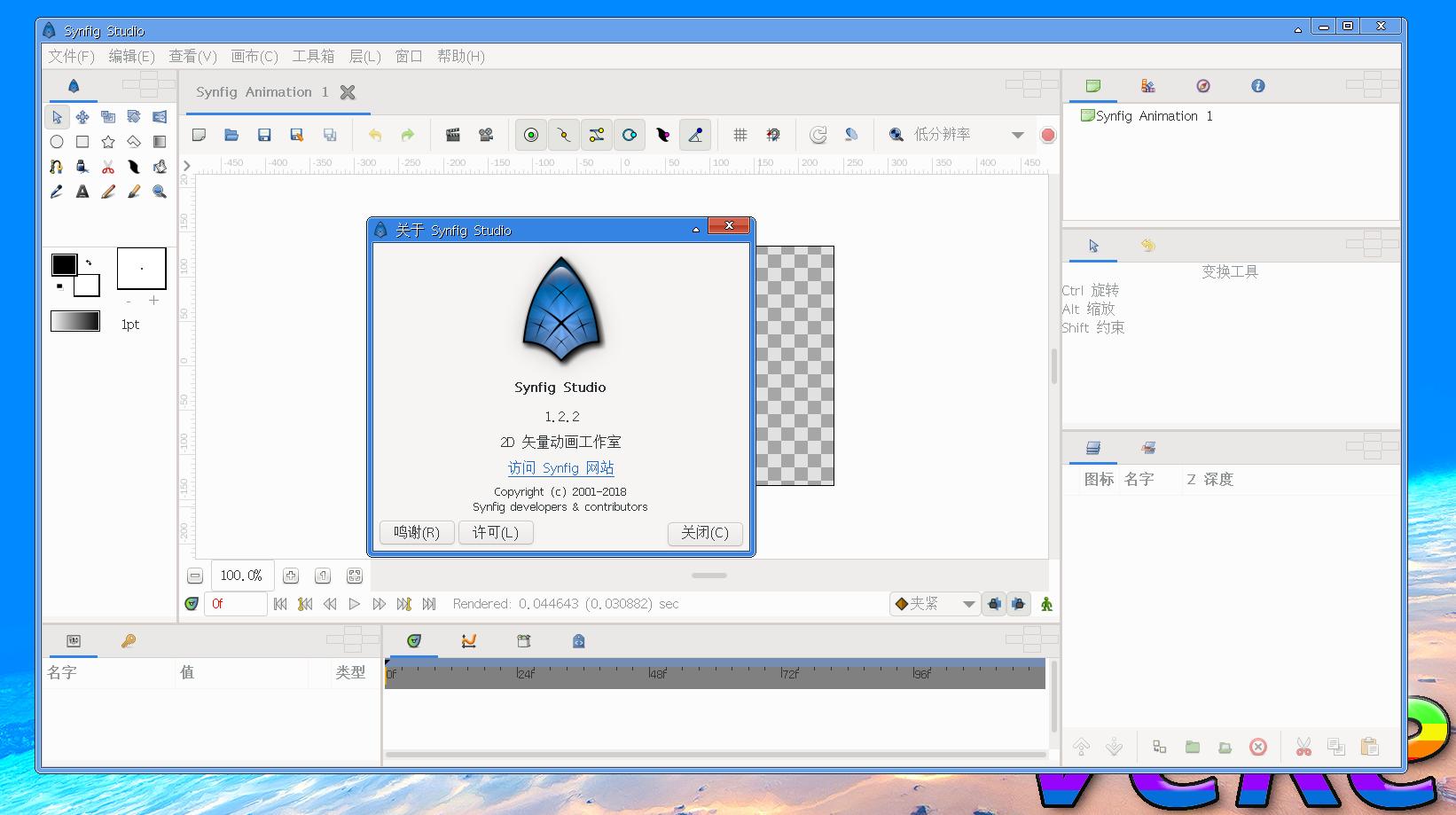Expand the rulers corner arrow menu

point(187,166)
